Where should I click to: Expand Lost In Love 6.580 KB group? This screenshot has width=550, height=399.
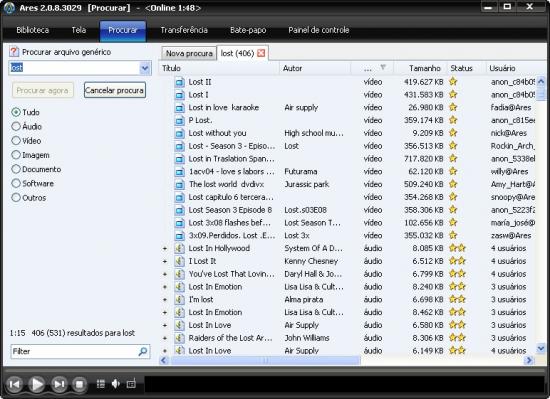(165, 325)
